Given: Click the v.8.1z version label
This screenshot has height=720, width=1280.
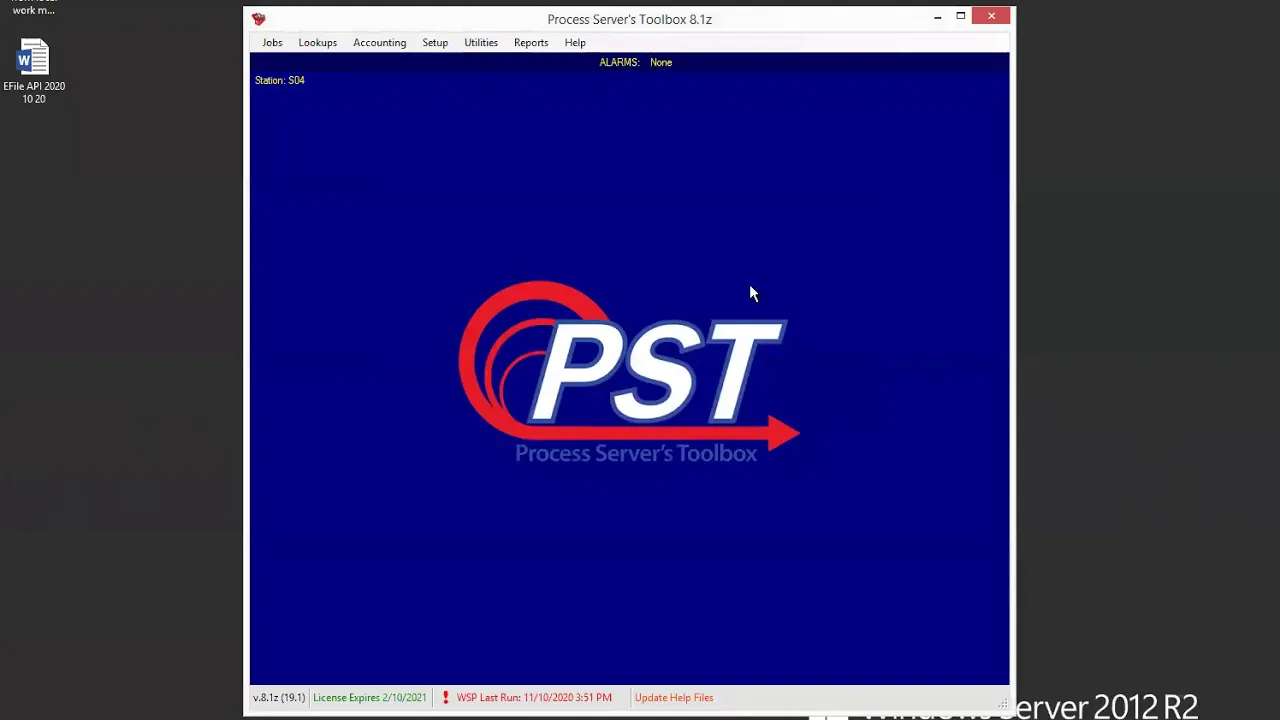Looking at the screenshot, I should [x=278, y=698].
